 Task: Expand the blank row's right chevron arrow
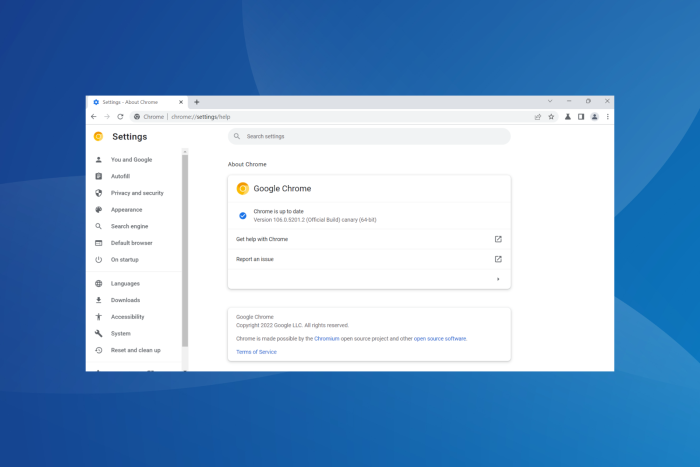coord(498,279)
